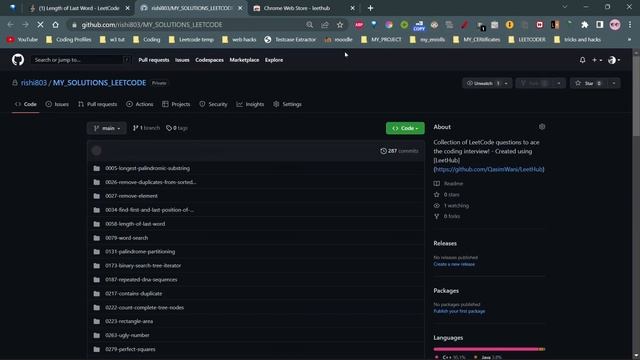Screen dimensions: 640x360
Task: Open the repository Pull requests tab
Action: pos(98,104)
